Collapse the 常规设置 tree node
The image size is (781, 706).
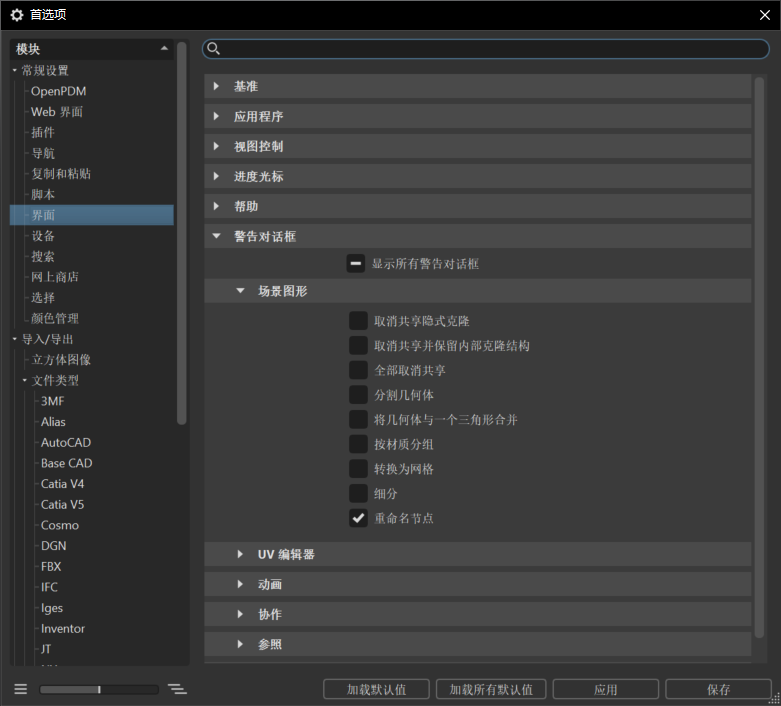click(14, 70)
